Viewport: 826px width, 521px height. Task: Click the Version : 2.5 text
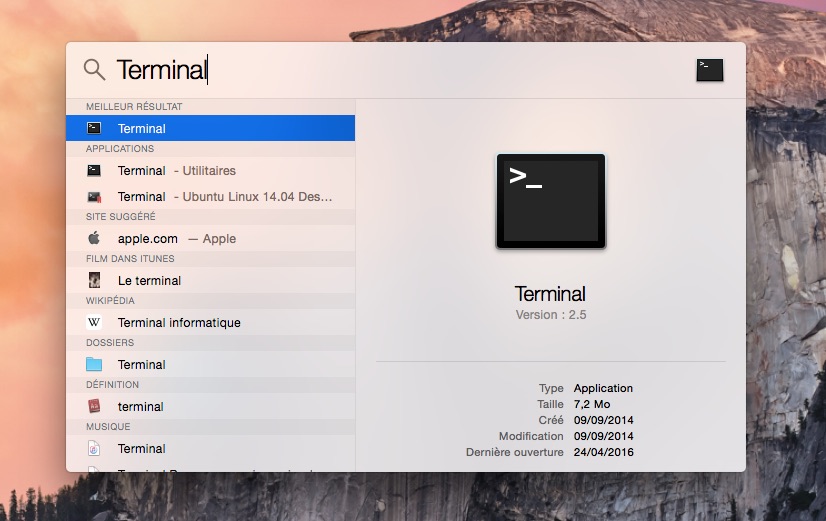[x=550, y=315]
